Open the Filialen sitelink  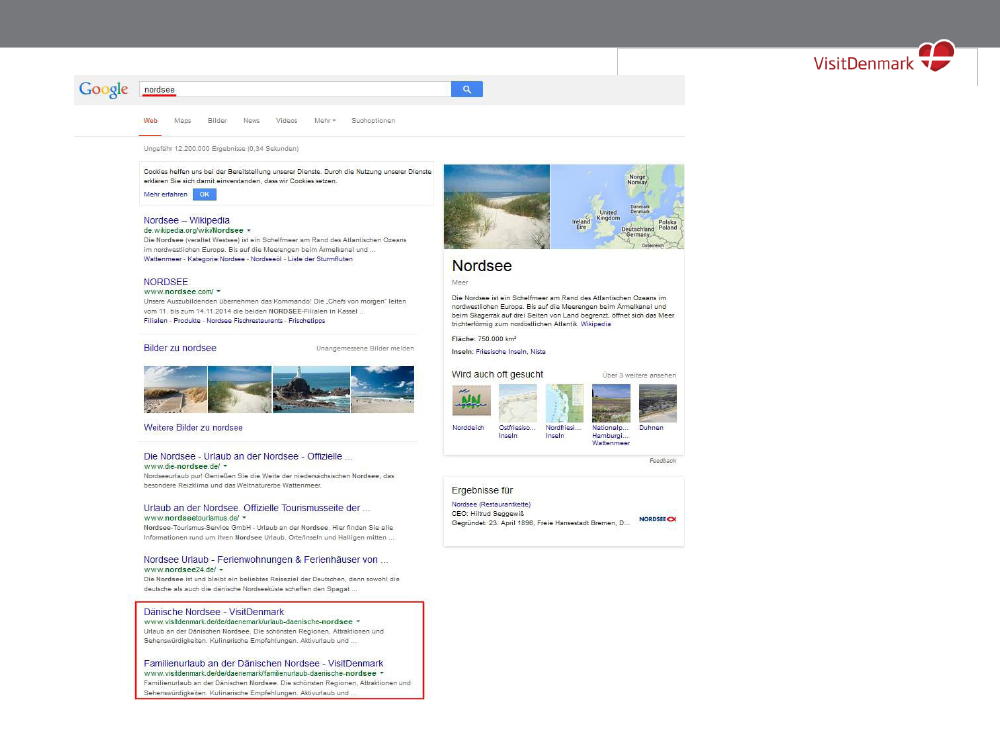click(156, 321)
